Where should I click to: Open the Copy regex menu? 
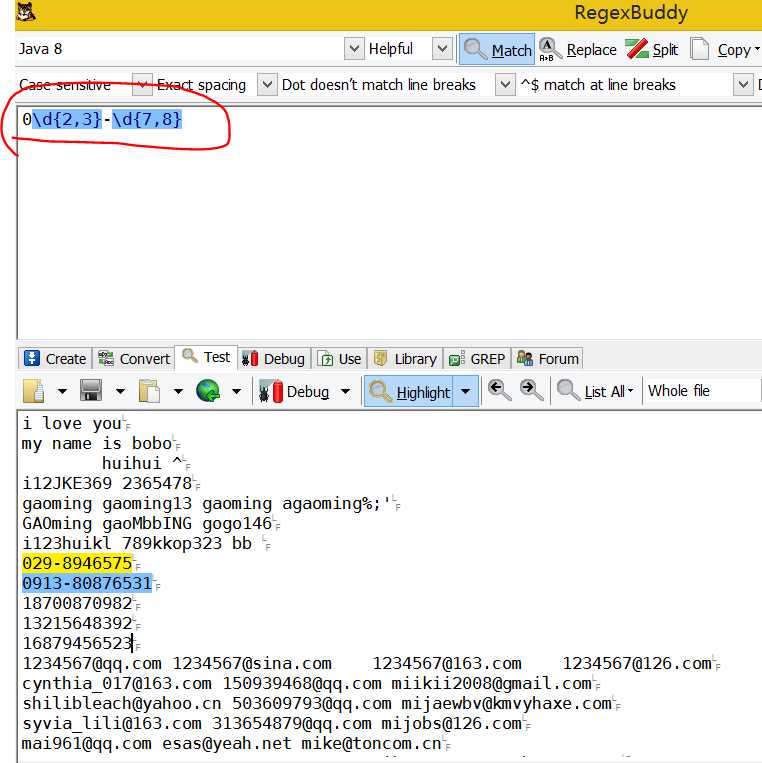pyautogui.click(x=725, y=49)
